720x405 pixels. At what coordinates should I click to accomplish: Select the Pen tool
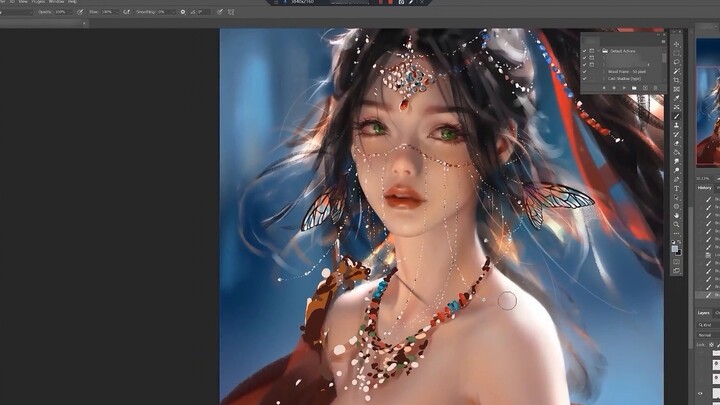pos(676,179)
